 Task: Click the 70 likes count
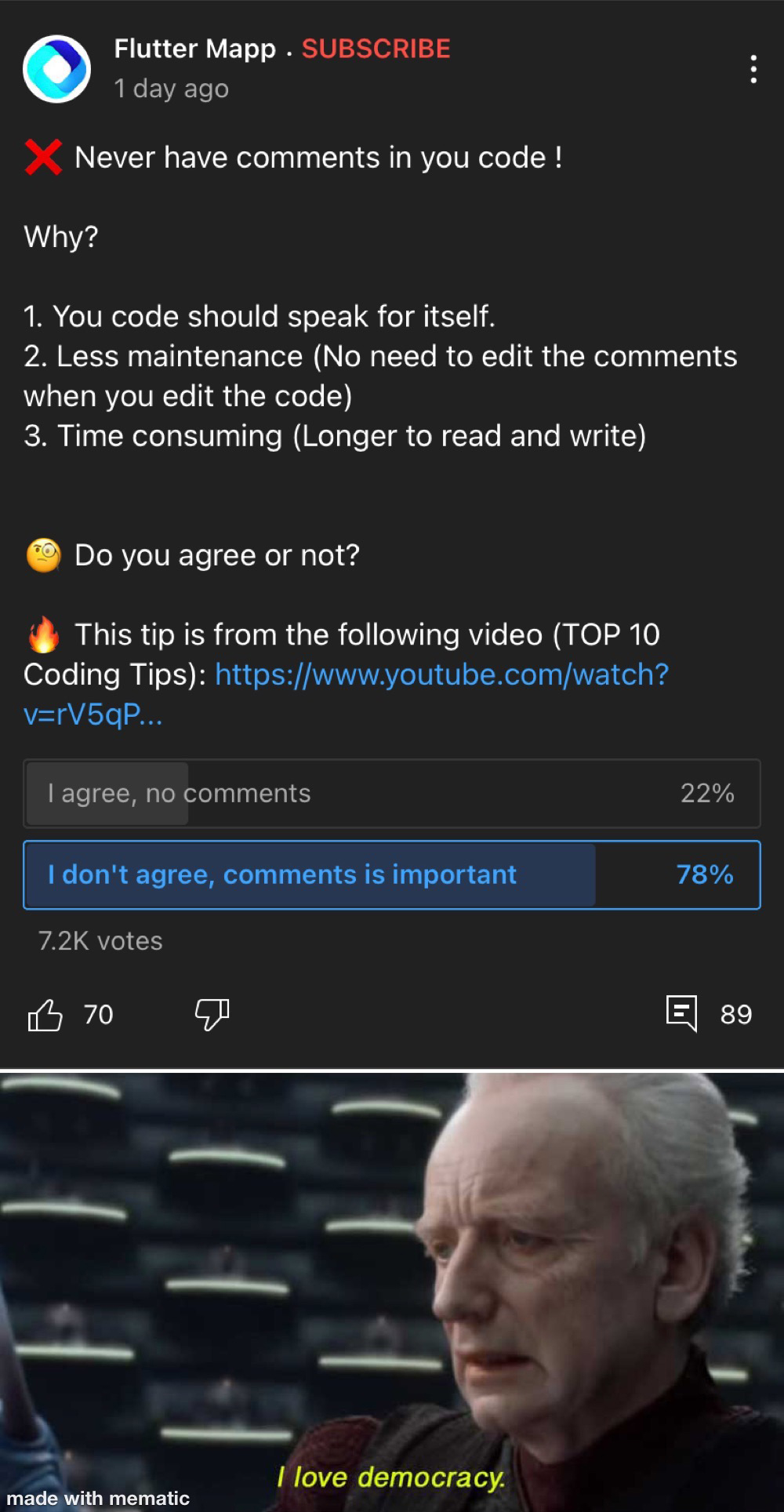(x=99, y=1015)
